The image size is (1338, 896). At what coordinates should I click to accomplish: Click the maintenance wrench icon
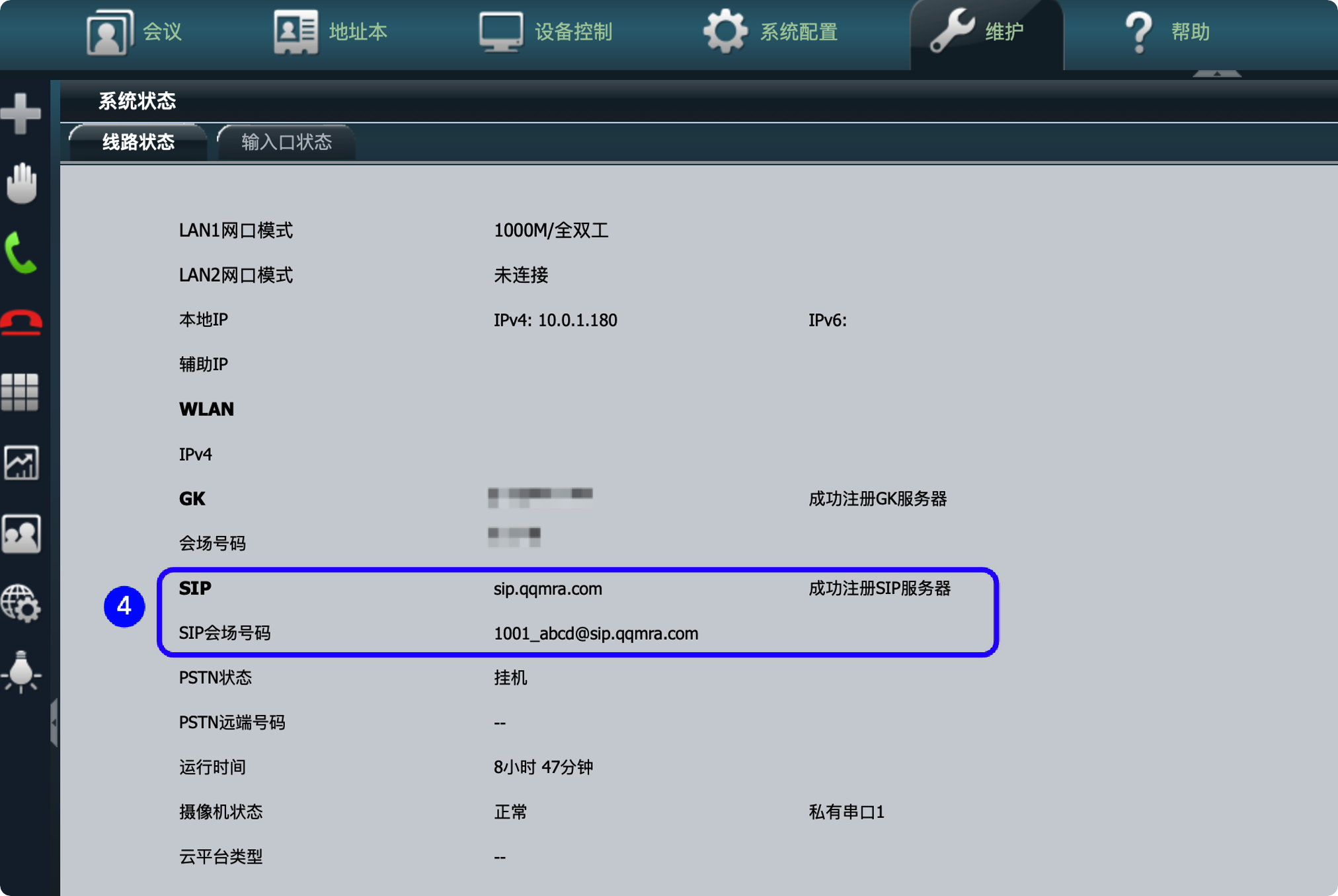[x=952, y=30]
